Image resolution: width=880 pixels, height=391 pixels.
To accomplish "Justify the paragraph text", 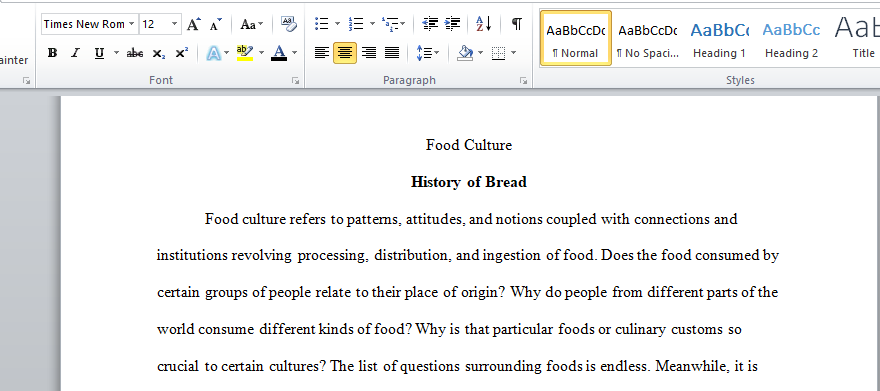I will [x=392, y=53].
